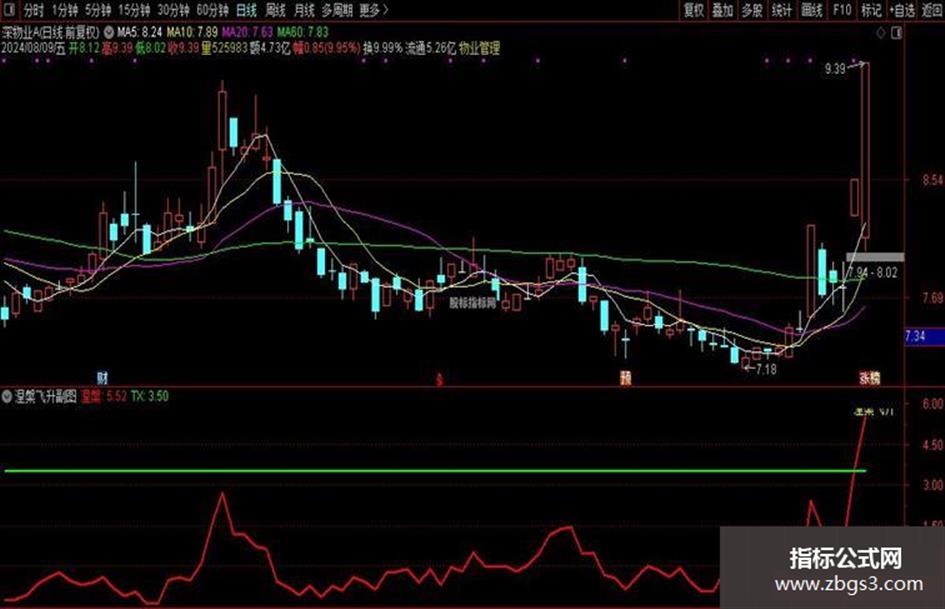The image size is (945, 609).
Task: Click the MA10: 7.89 value
Action: pos(192,32)
